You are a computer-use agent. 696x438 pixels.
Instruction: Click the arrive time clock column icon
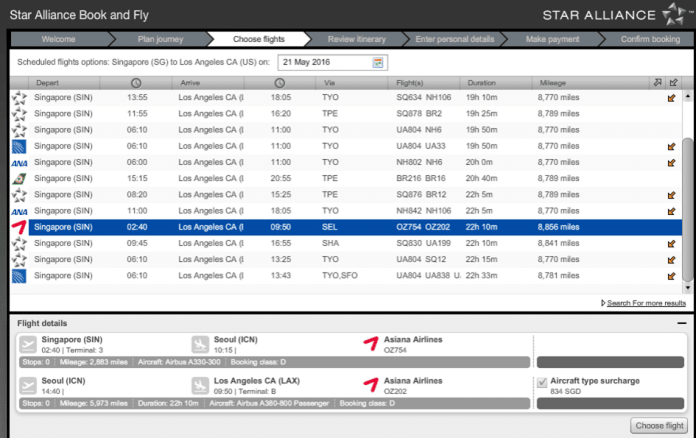click(x=279, y=83)
